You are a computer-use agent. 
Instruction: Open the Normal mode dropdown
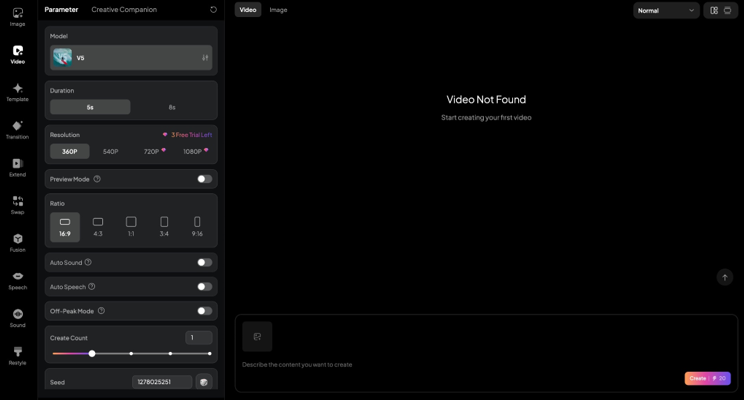click(666, 10)
